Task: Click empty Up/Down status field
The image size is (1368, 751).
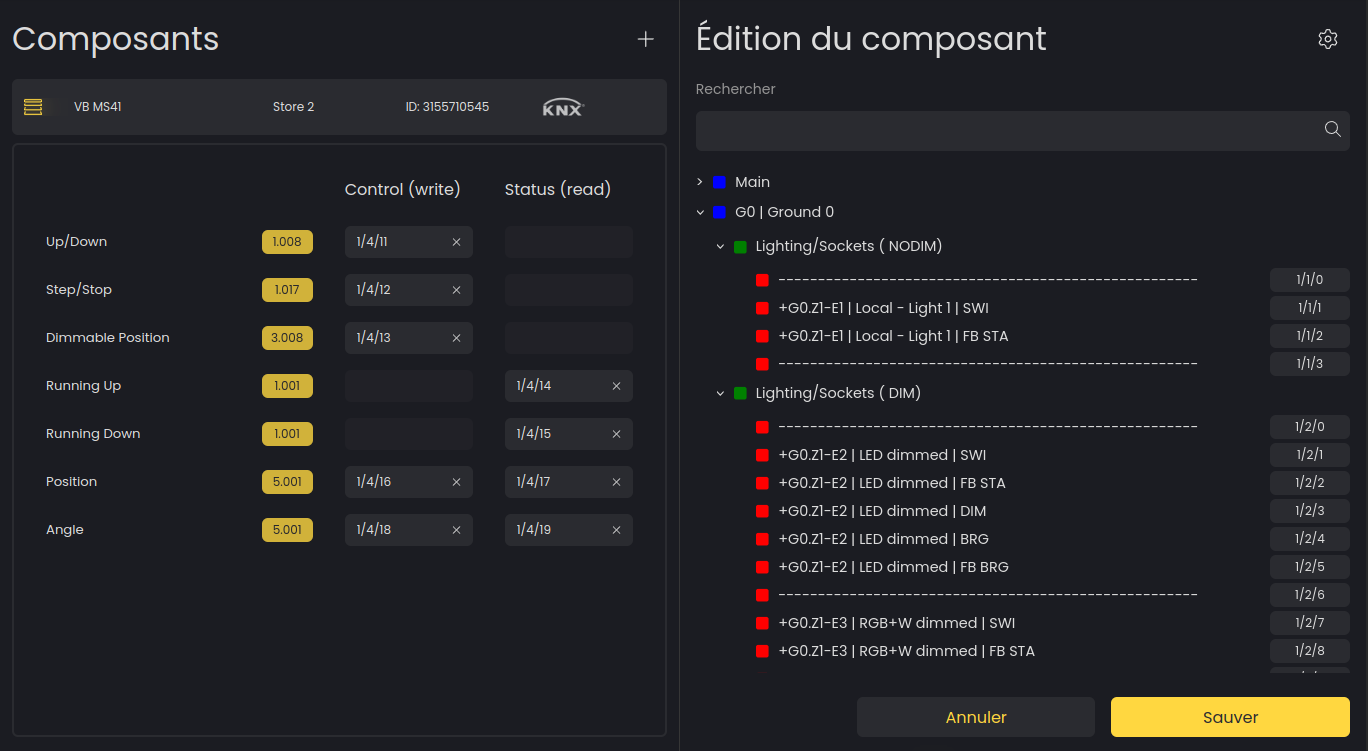Action: (568, 242)
